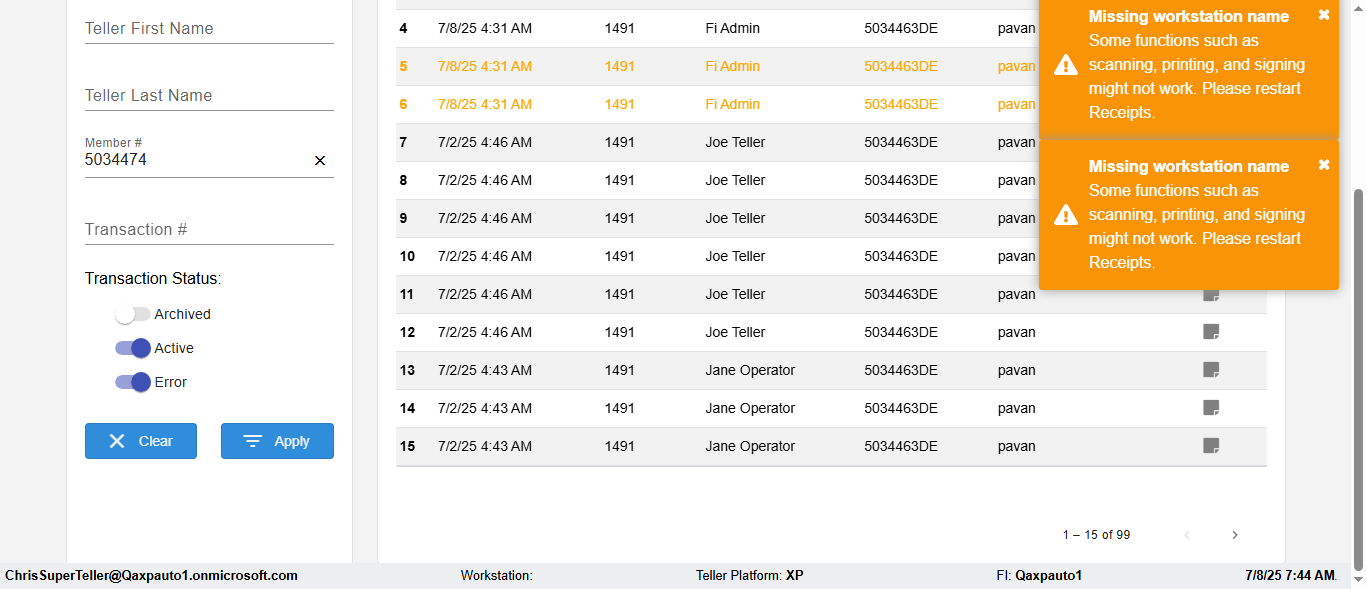This screenshot has width=1366, height=589.
Task: Close the lower Missing workstation name alert
Action: point(1324,165)
